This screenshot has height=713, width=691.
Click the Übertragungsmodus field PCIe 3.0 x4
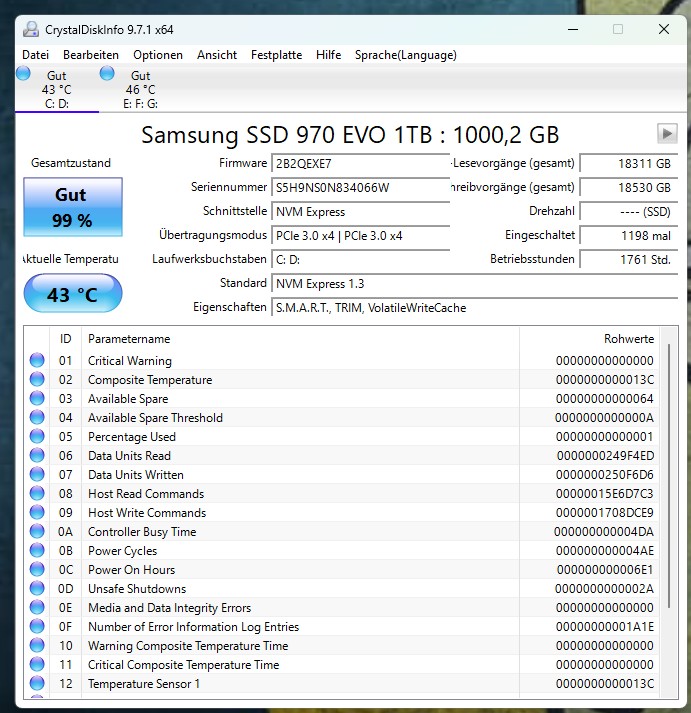pyautogui.click(x=361, y=236)
